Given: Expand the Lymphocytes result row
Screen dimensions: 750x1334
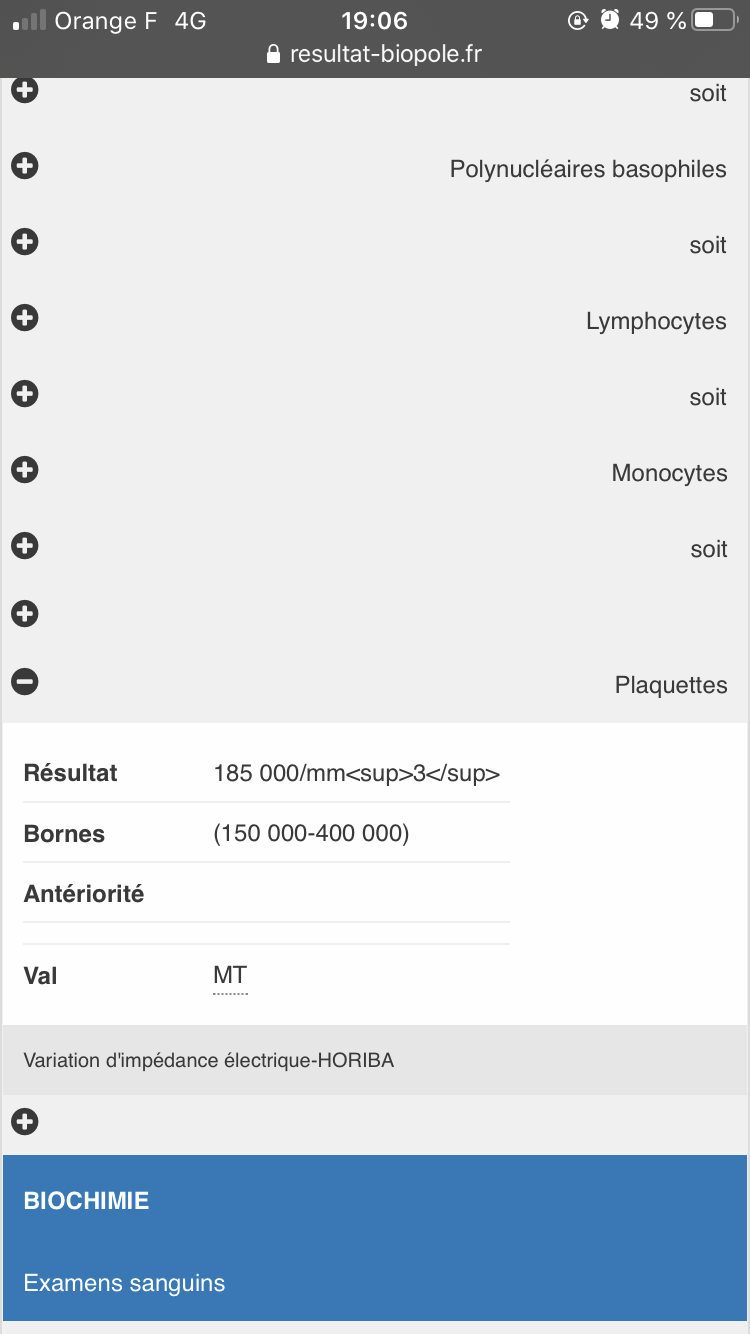Looking at the screenshot, I should coord(25,318).
